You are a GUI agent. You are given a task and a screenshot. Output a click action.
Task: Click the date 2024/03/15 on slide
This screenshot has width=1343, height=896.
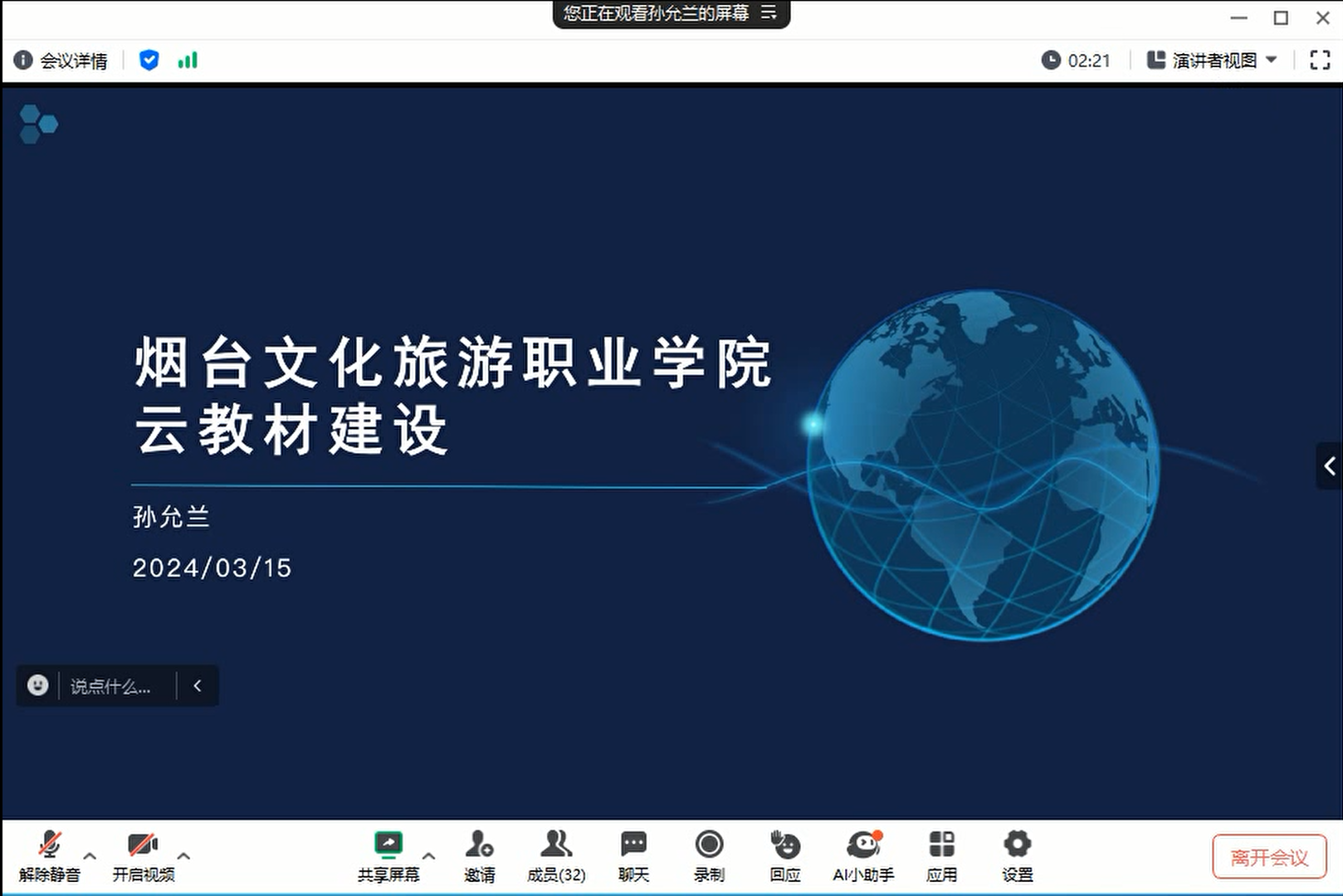212,568
